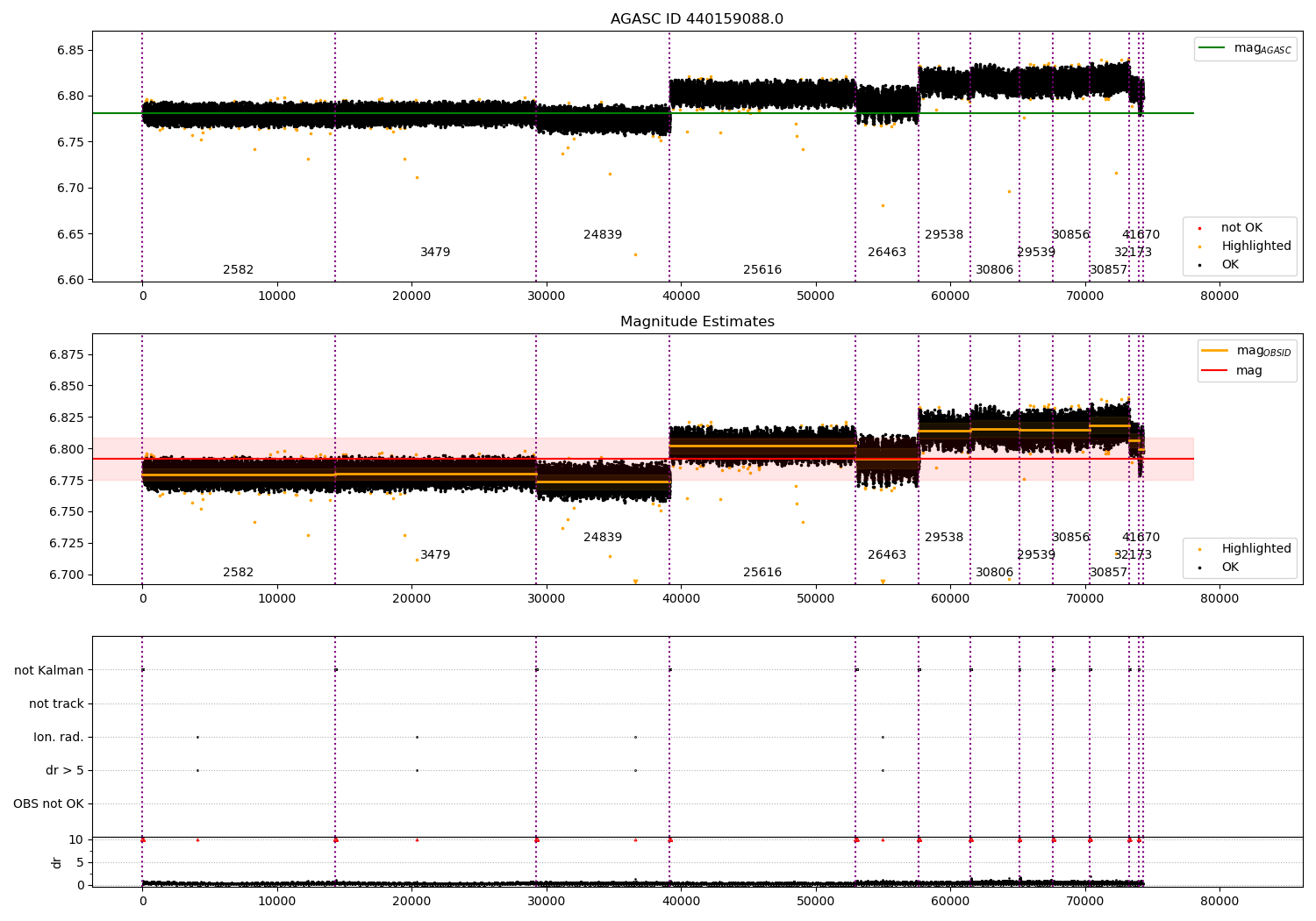The image size is (1316, 921).
Task: Select the 6.875 y-axis tick label
Action: pyautogui.click(x=67, y=354)
